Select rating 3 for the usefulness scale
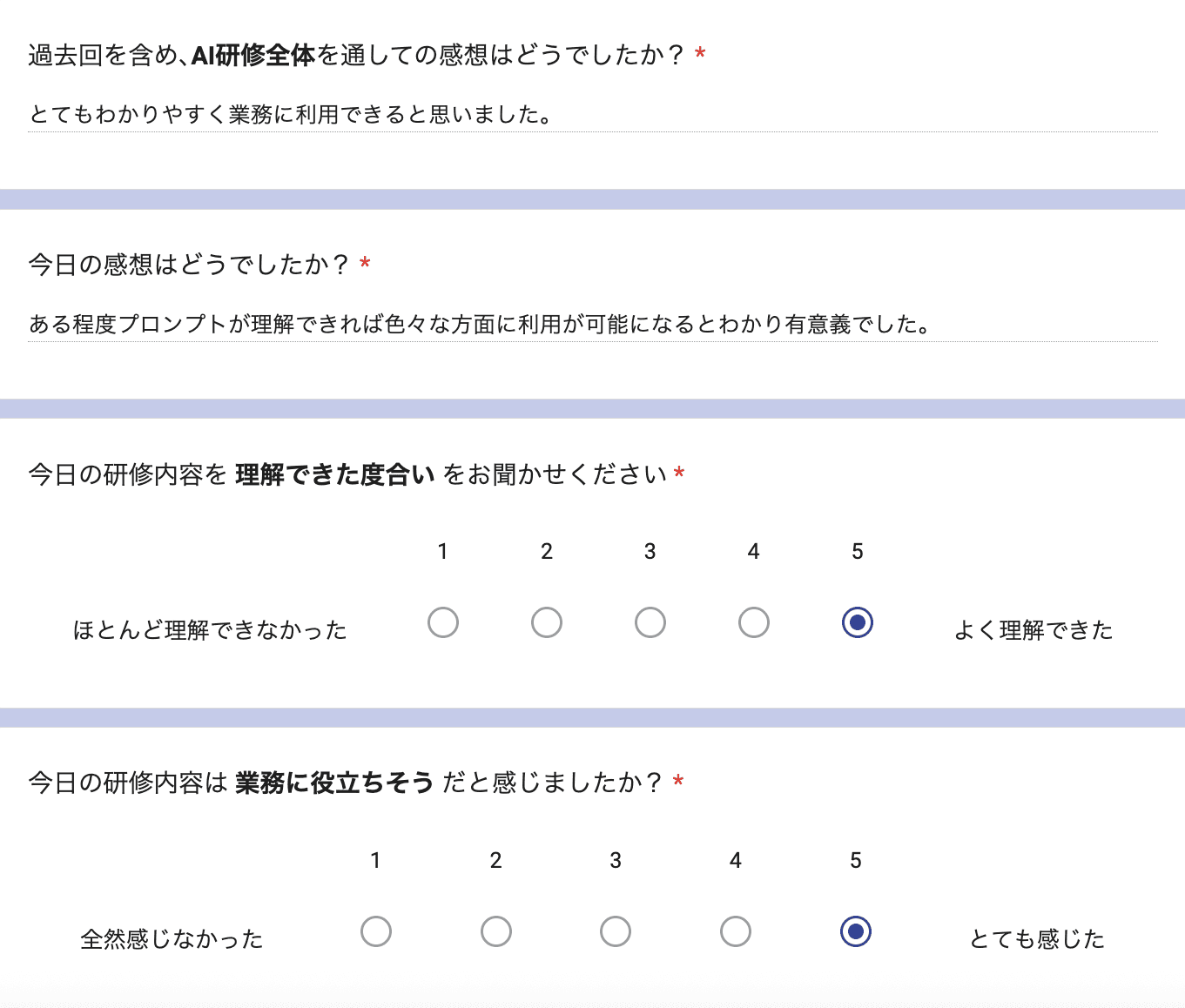This screenshot has height=1008, width=1185. pos(616,931)
